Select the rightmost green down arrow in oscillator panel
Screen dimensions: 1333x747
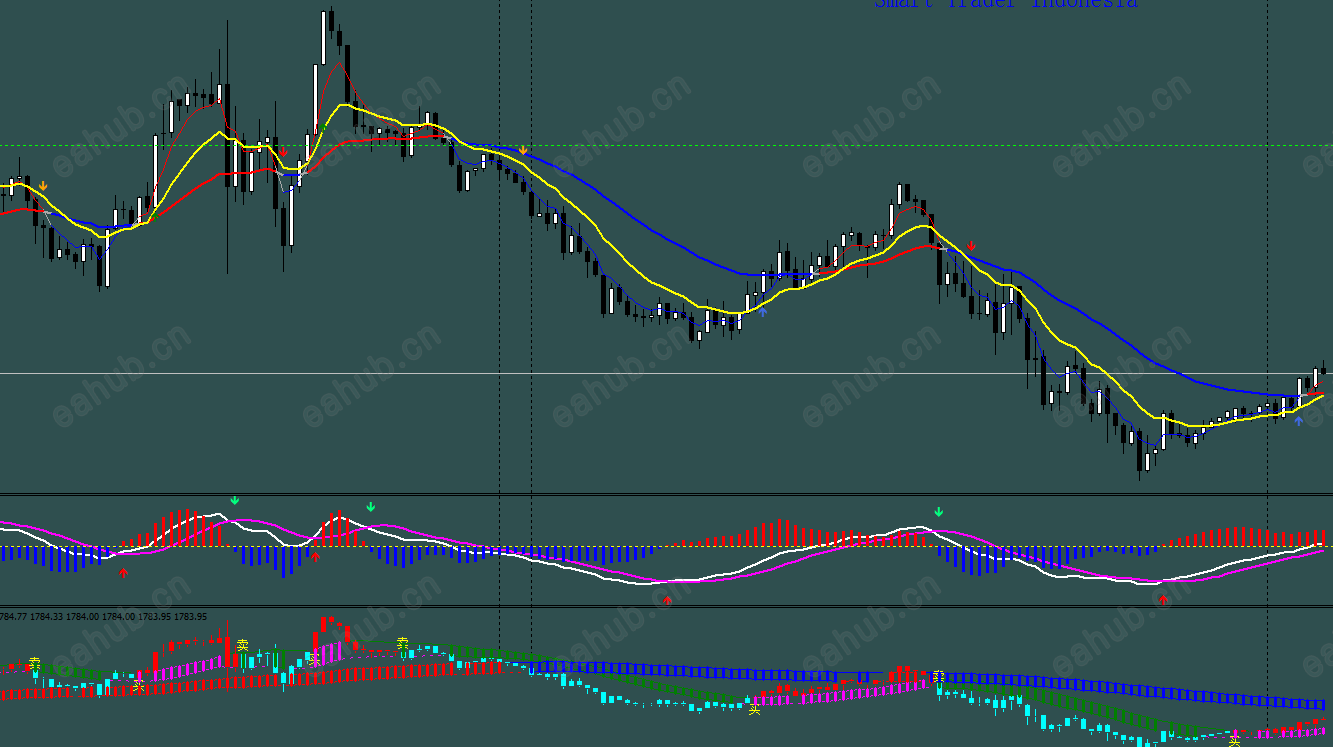tap(938, 512)
